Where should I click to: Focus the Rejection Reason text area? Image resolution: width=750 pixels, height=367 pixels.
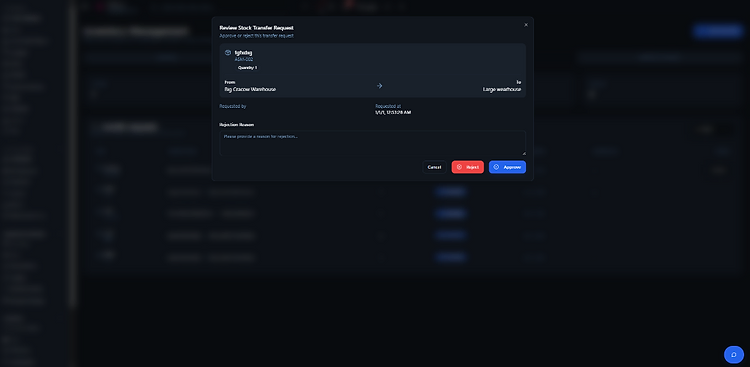[373, 143]
